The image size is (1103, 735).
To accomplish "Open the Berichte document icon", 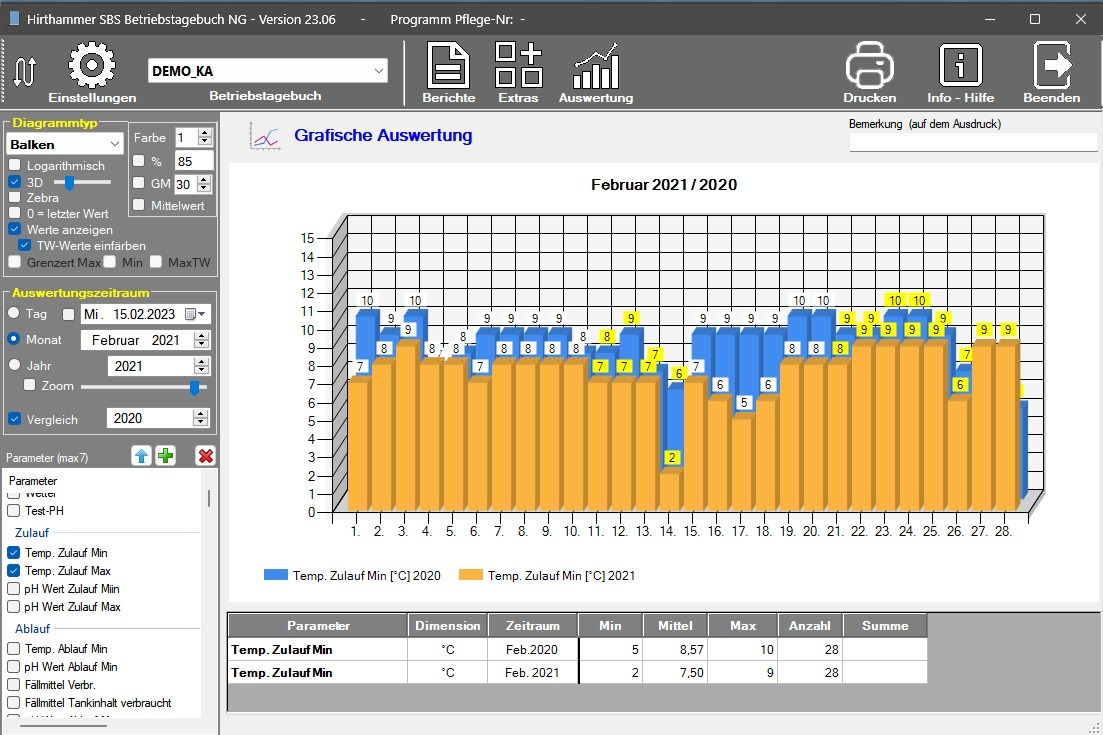I will coord(448,66).
